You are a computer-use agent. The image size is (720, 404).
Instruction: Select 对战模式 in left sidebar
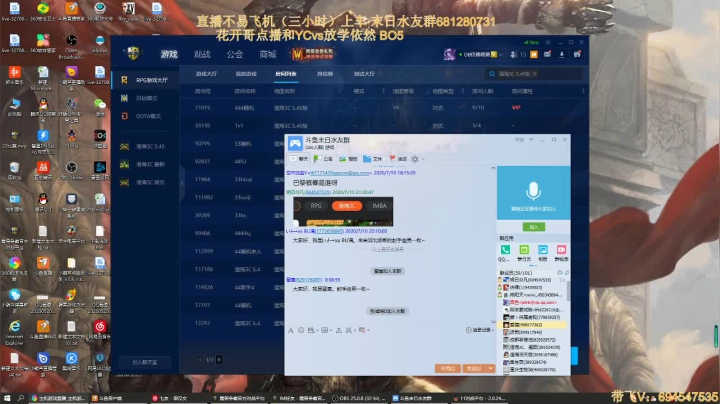click(x=145, y=98)
